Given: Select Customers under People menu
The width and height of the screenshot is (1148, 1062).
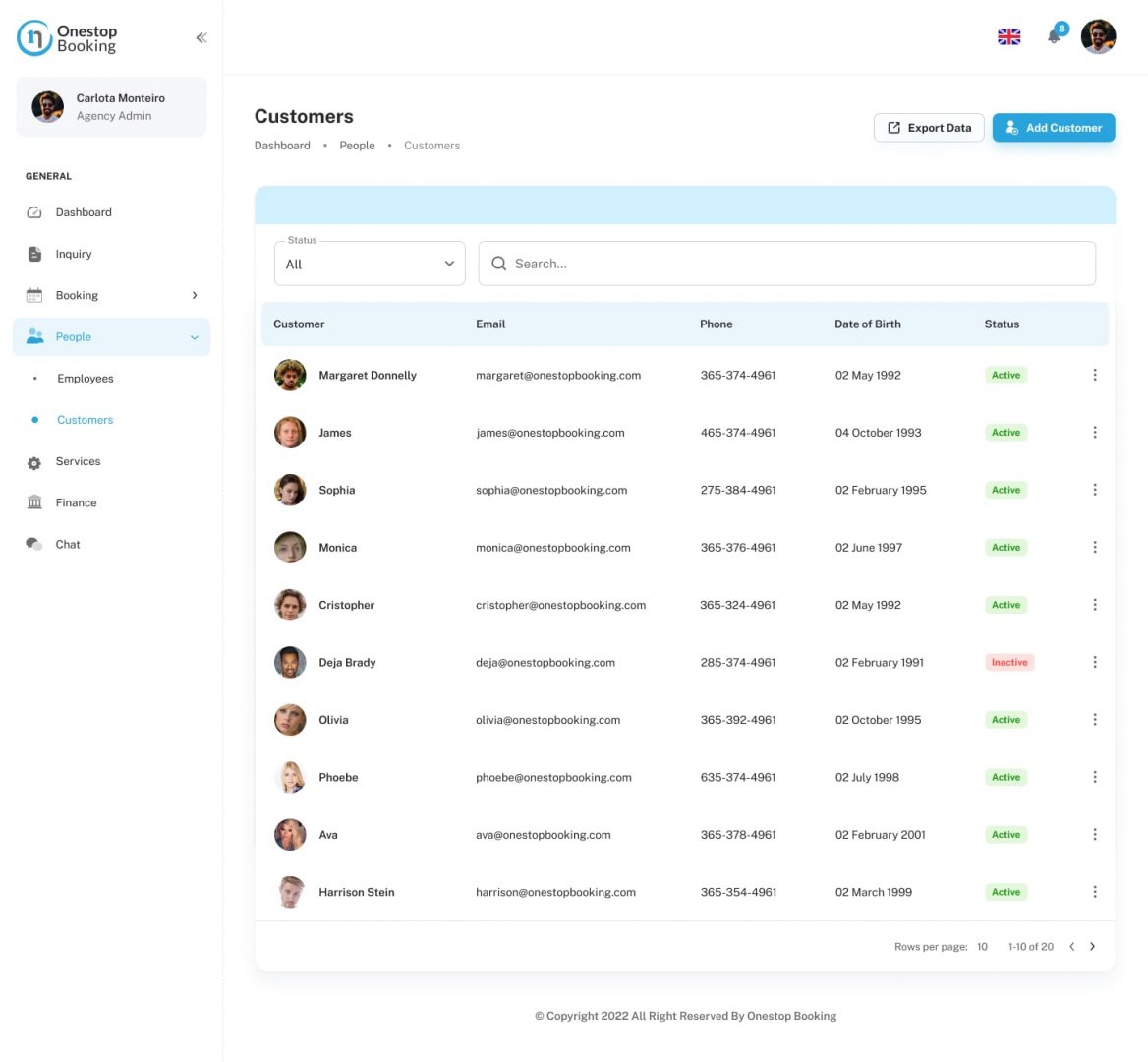Looking at the screenshot, I should 85,420.
